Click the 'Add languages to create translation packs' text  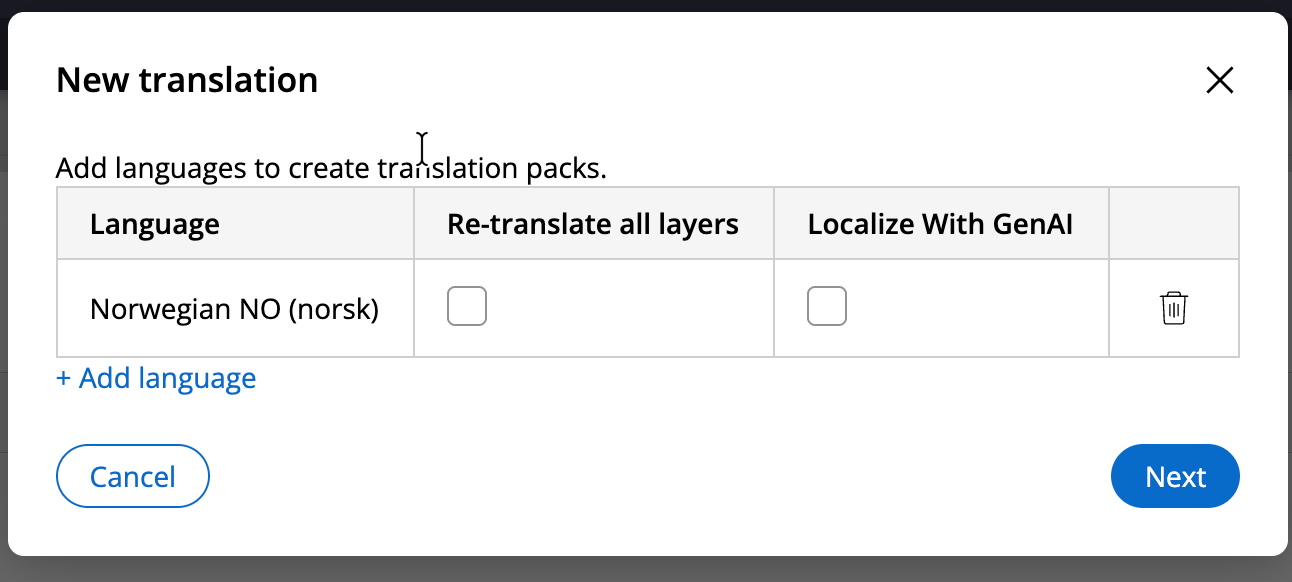331,168
